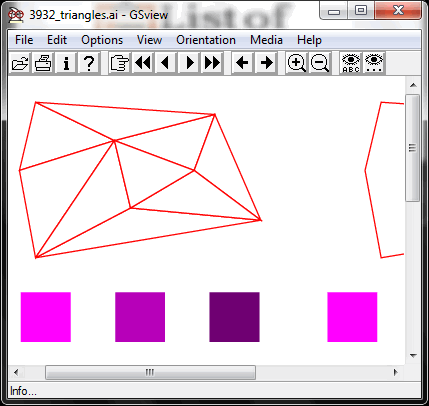
Task: Open the File menu
Action: pos(24,40)
